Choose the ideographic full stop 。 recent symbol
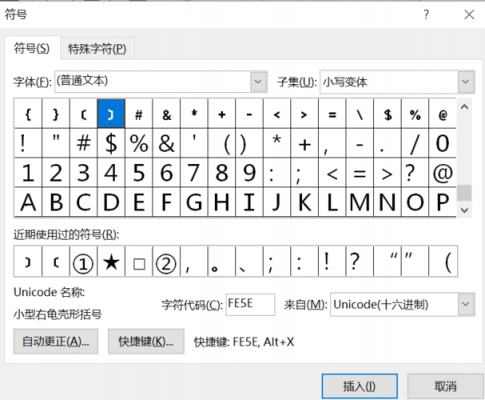485x400 pixels. 222,262
